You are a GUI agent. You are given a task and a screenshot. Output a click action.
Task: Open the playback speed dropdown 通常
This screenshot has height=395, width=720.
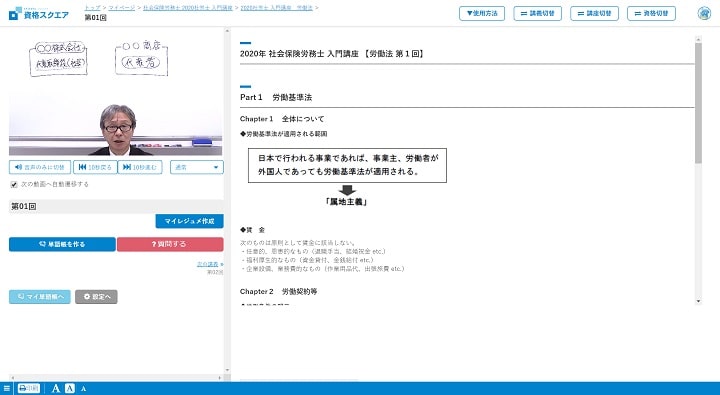click(197, 167)
